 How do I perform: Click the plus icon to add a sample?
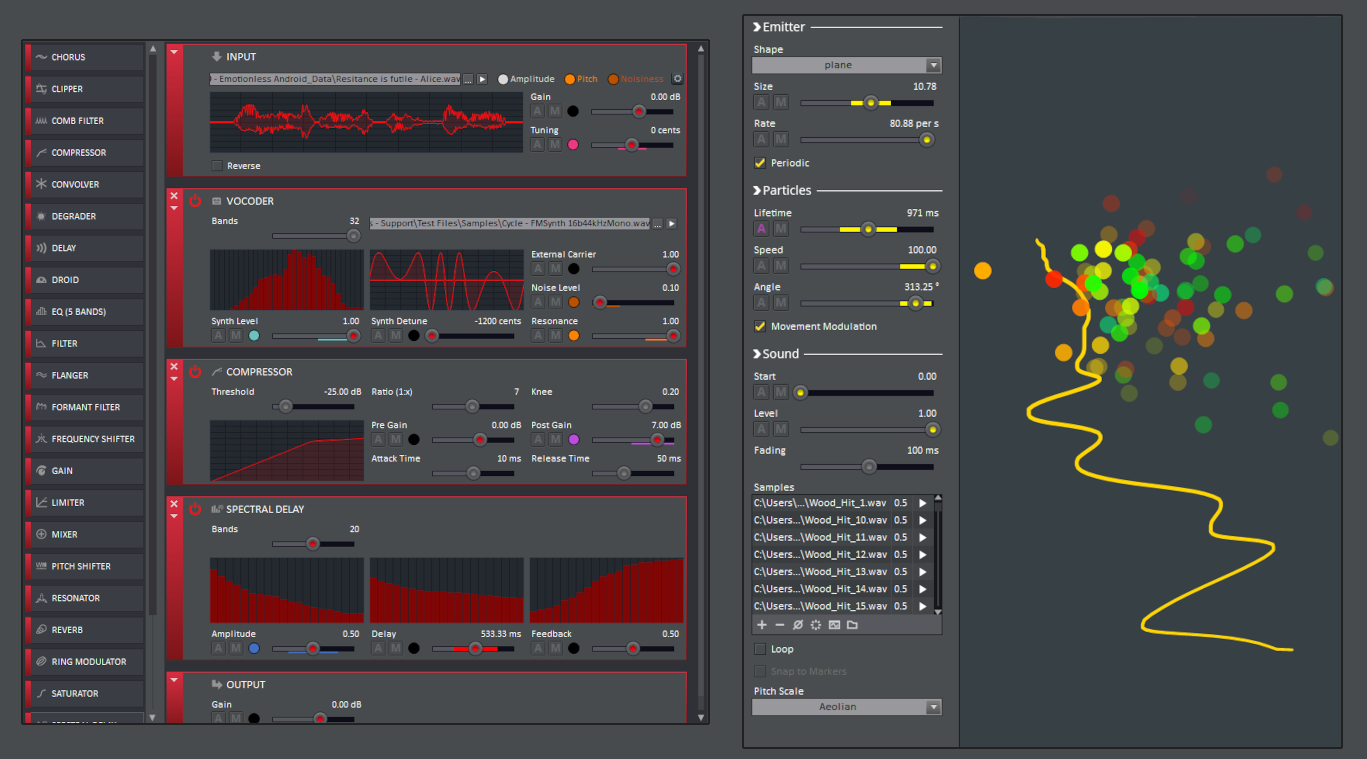(762, 625)
